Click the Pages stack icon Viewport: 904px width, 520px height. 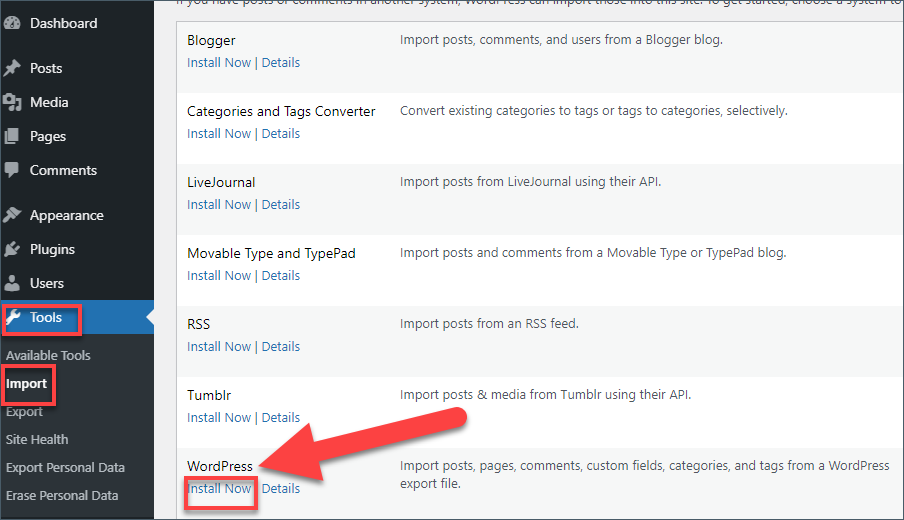pos(12,136)
